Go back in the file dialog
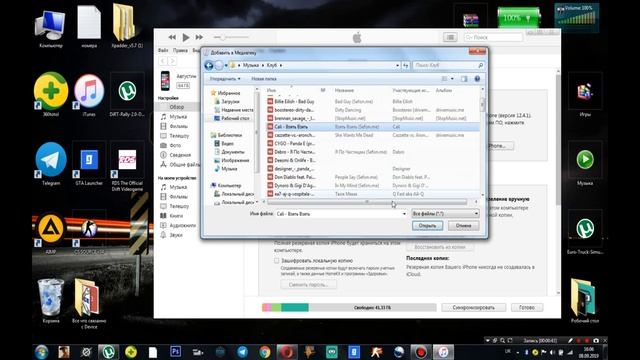The height and width of the screenshot is (360, 640). [209, 65]
